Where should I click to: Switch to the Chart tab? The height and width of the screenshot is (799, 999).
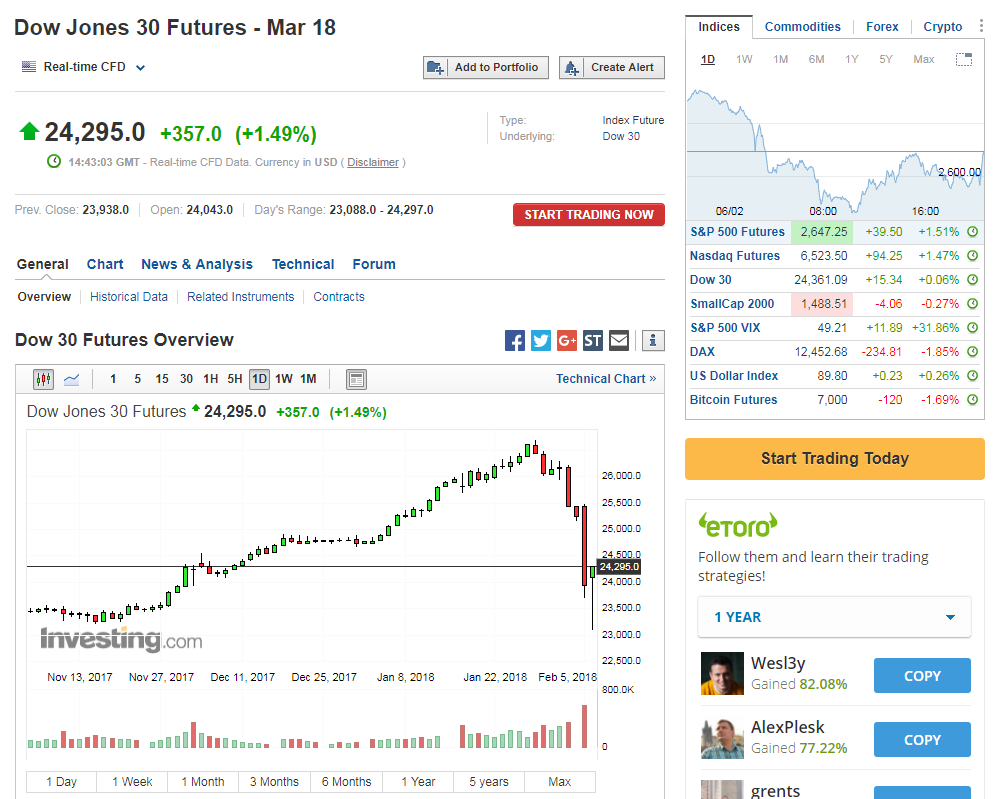[105, 264]
